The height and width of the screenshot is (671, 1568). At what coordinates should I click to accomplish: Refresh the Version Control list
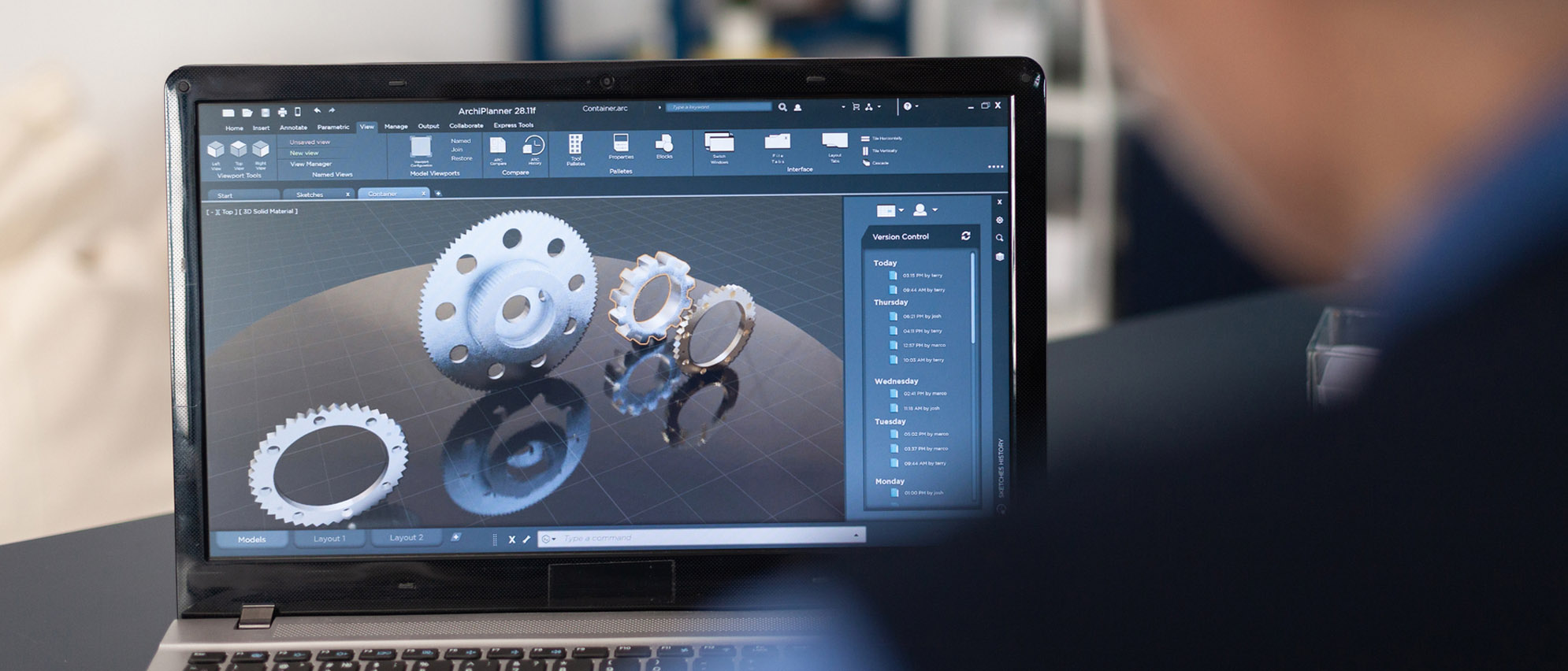tap(966, 235)
